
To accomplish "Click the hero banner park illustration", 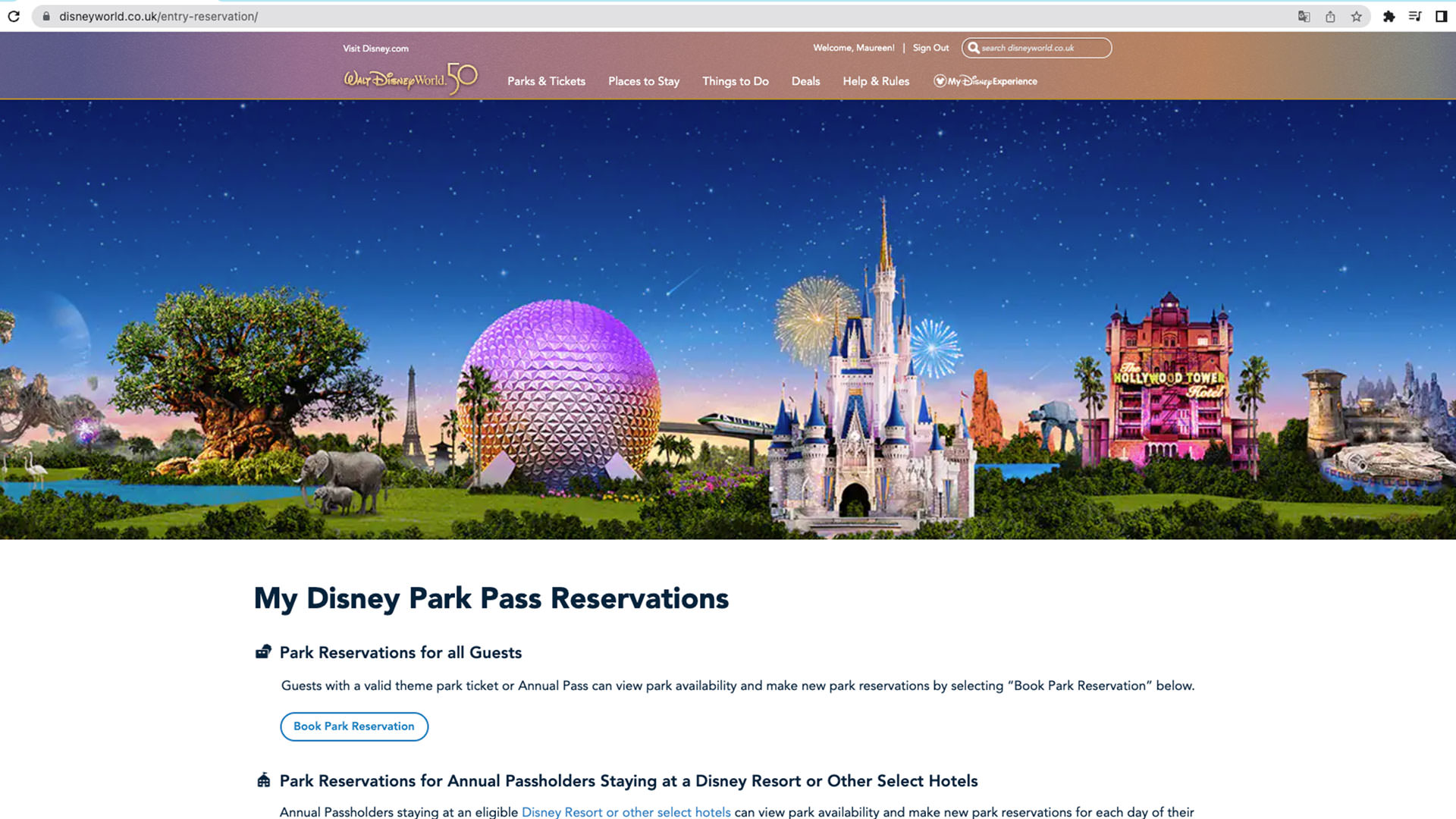I will [x=728, y=319].
